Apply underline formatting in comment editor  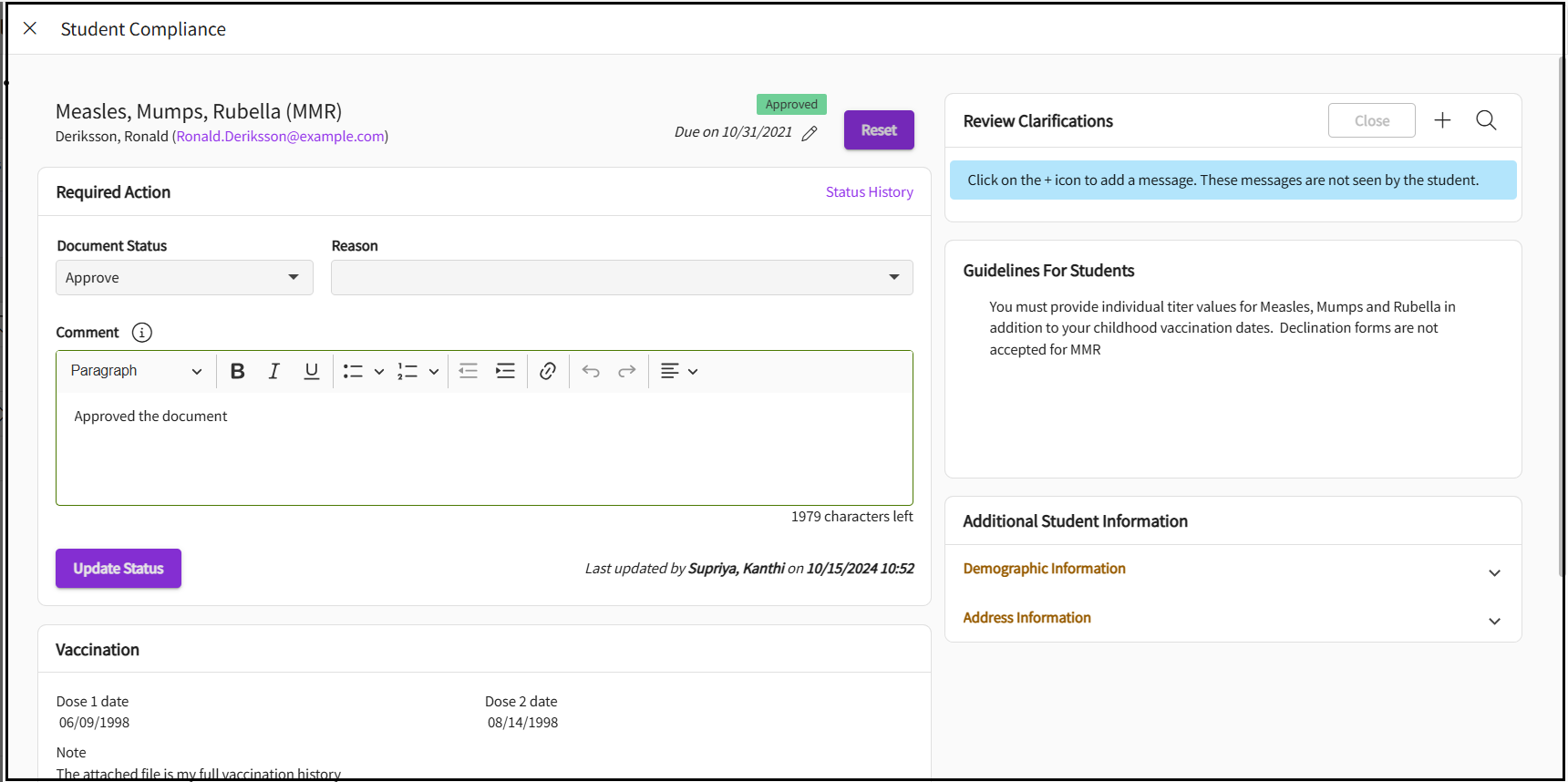click(x=311, y=371)
